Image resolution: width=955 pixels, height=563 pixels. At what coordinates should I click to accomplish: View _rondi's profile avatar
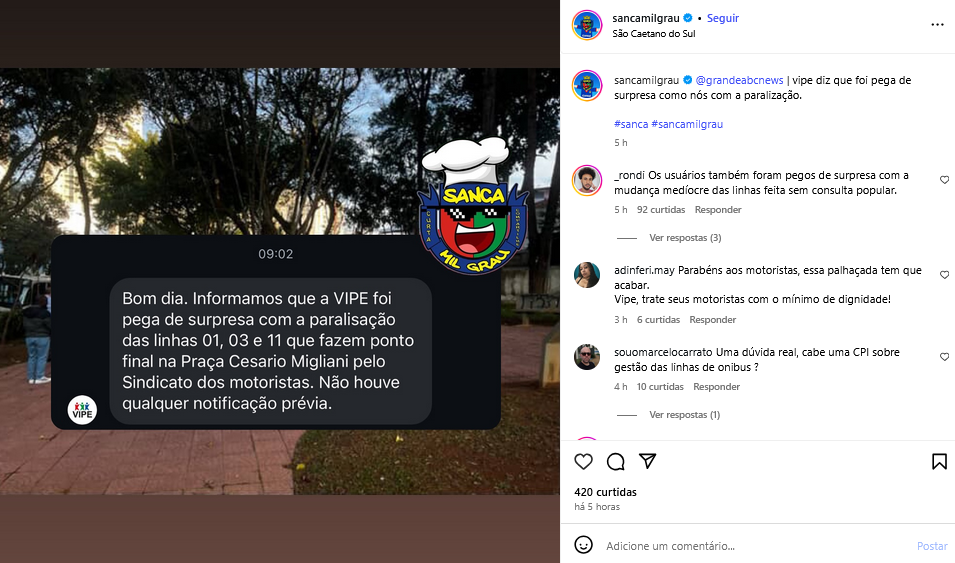pos(587,180)
